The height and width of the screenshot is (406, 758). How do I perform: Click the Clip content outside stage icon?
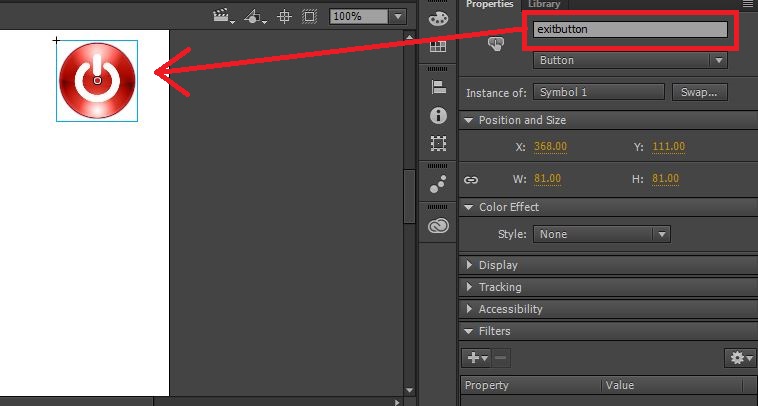[309, 16]
